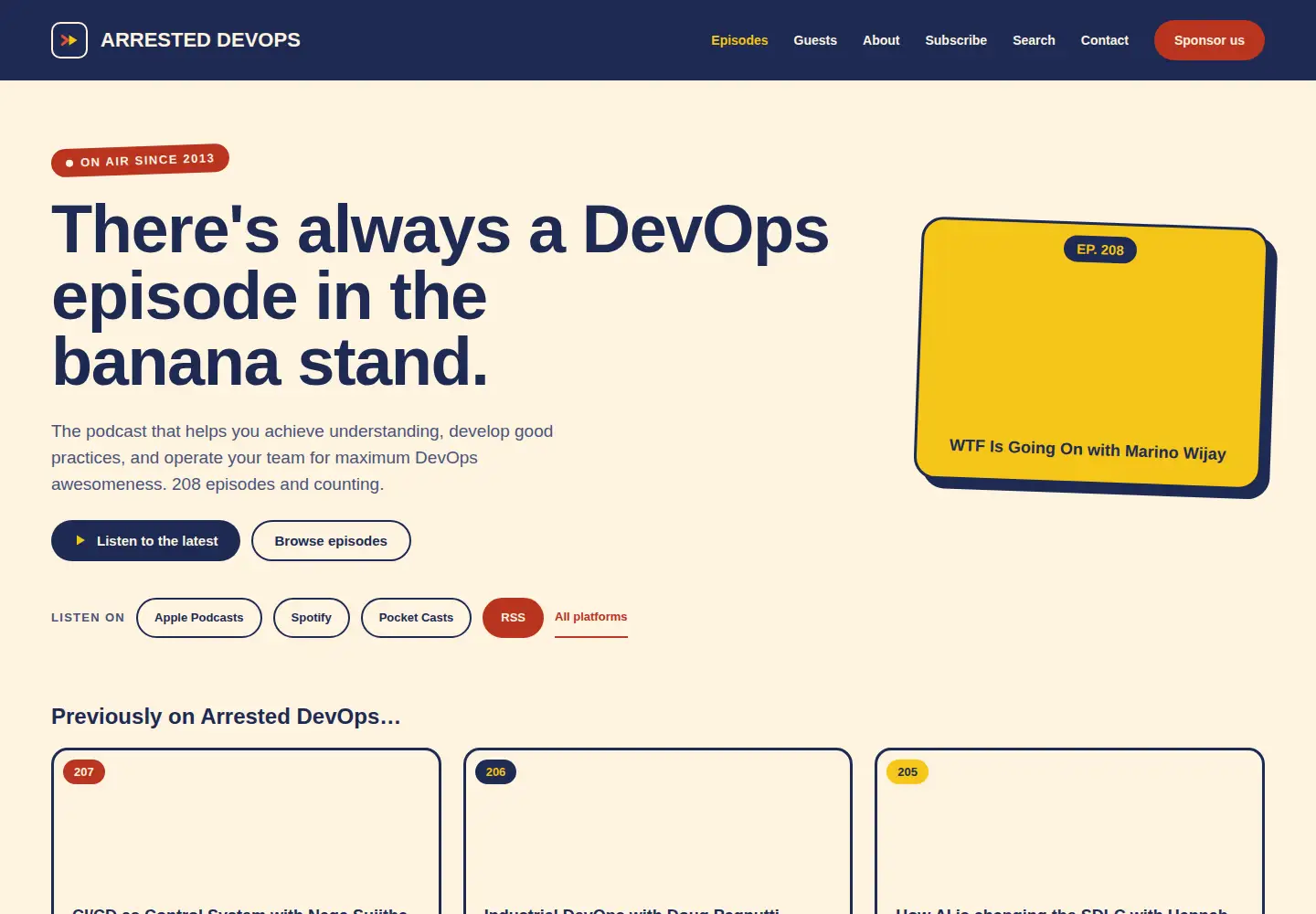Select Subscribe in the navigation
The height and width of the screenshot is (914, 1316).
(x=956, y=40)
